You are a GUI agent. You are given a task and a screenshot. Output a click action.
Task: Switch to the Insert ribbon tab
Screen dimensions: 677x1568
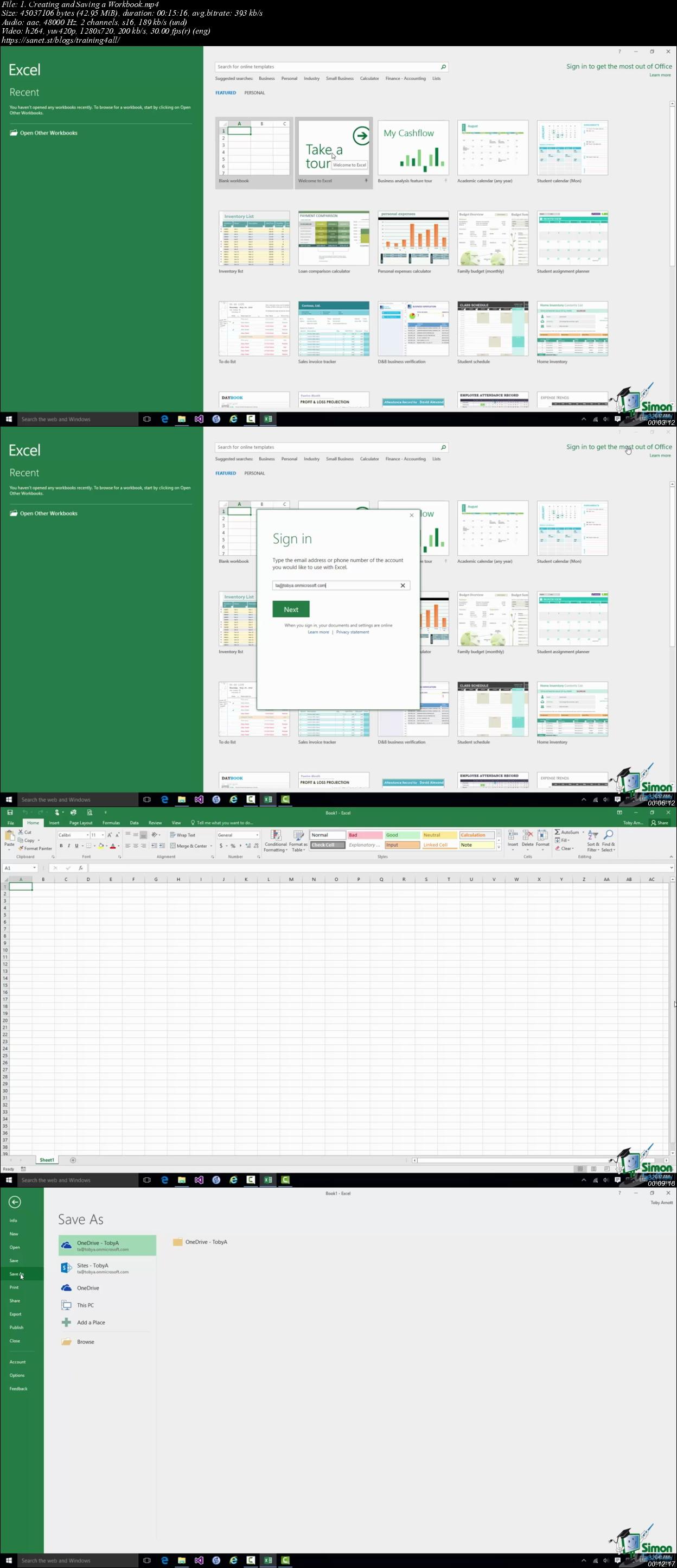tap(54, 822)
